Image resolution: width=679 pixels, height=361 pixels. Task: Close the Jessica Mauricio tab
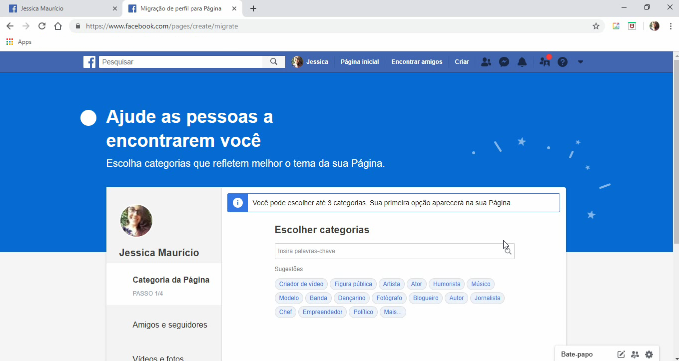point(114,9)
